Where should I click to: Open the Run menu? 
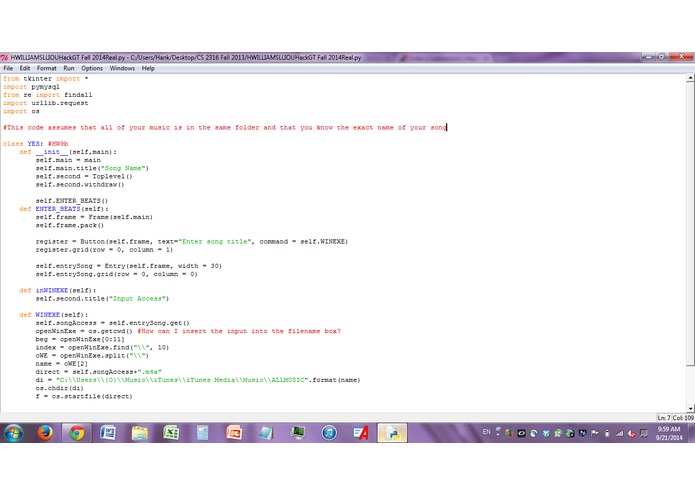(69, 68)
